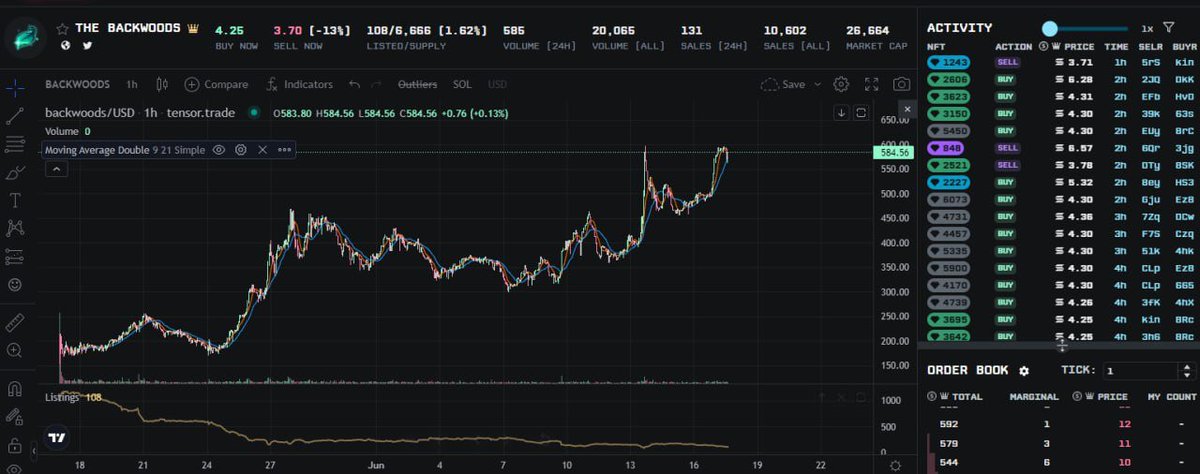
Task: Open the collection website globe icon
Action: point(65,45)
